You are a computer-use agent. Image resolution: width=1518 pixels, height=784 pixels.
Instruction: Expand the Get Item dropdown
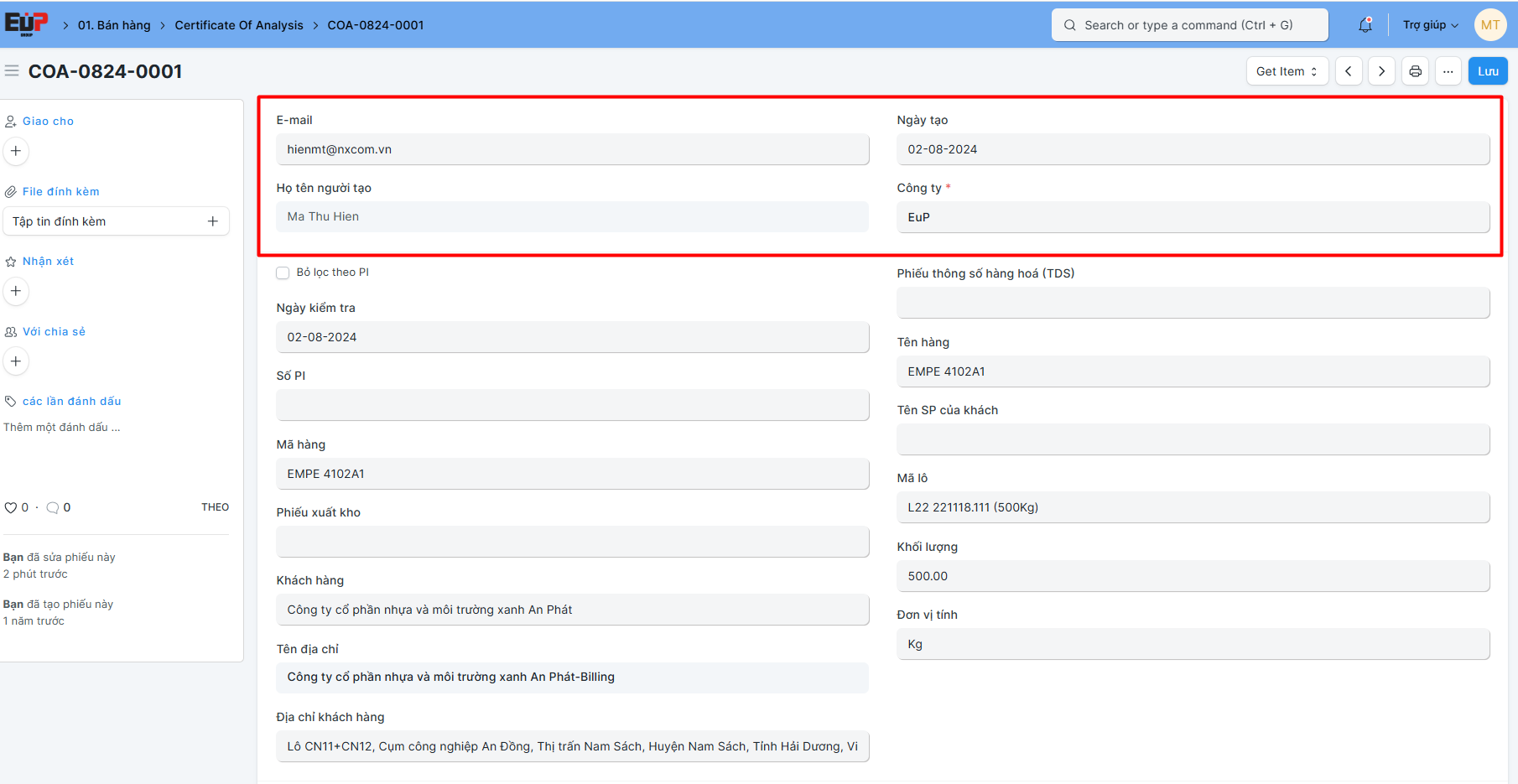click(1287, 71)
